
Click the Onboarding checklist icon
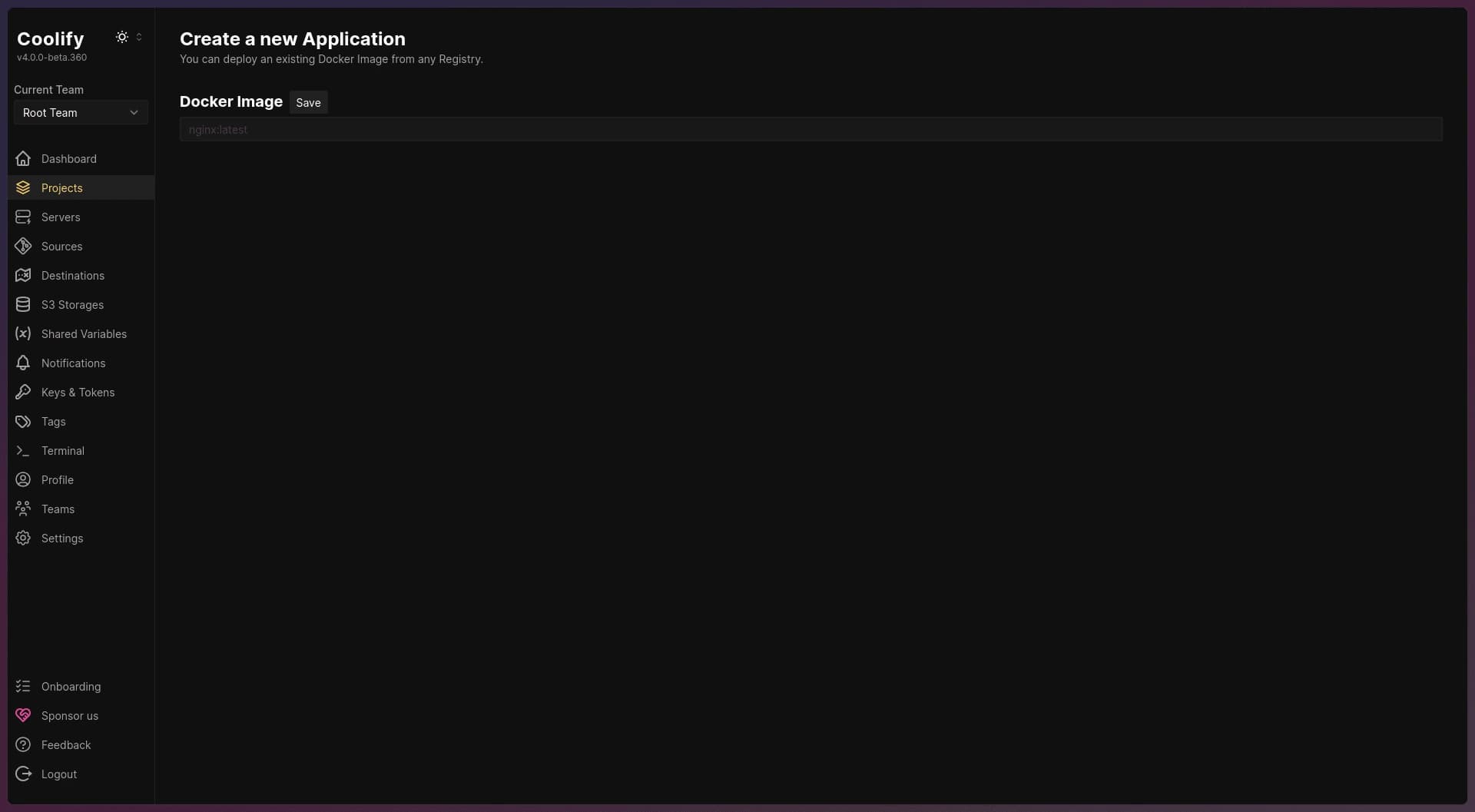pyautogui.click(x=23, y=686)
